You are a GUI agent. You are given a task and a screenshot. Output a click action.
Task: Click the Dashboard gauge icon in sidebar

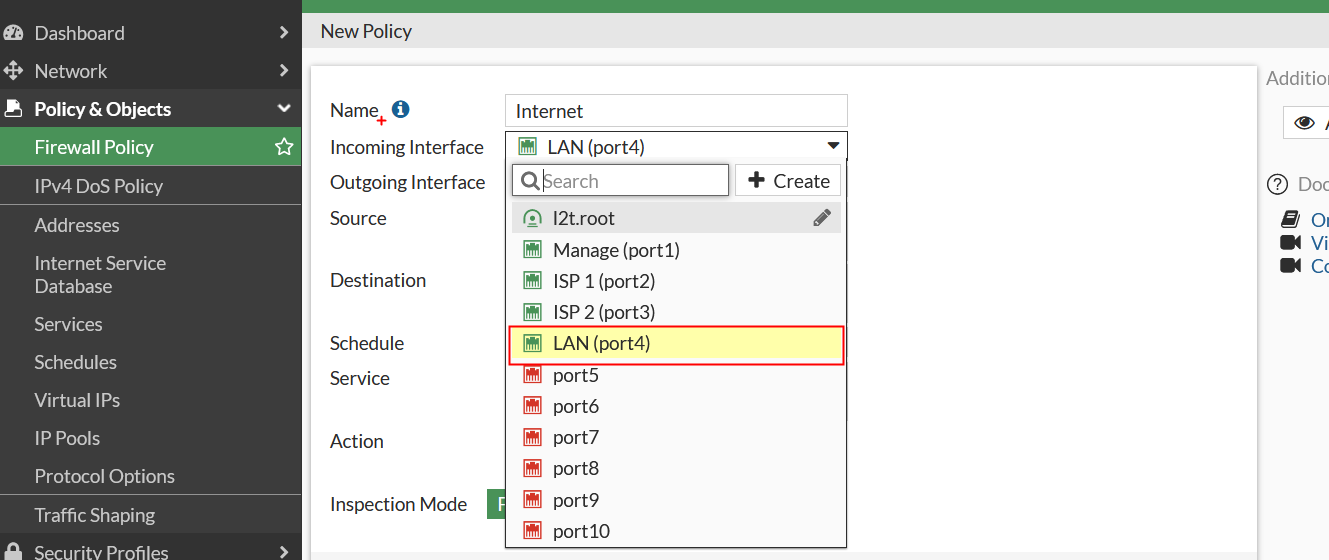click(13, 33)
